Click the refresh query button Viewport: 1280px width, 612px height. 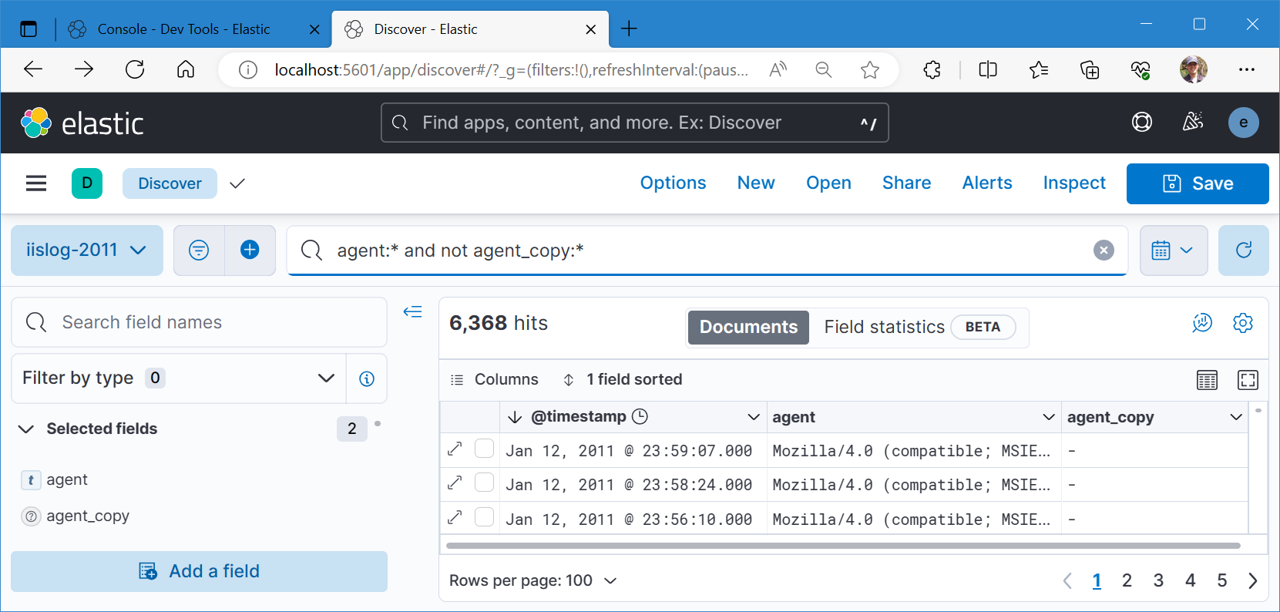[x=1243, y=250]
